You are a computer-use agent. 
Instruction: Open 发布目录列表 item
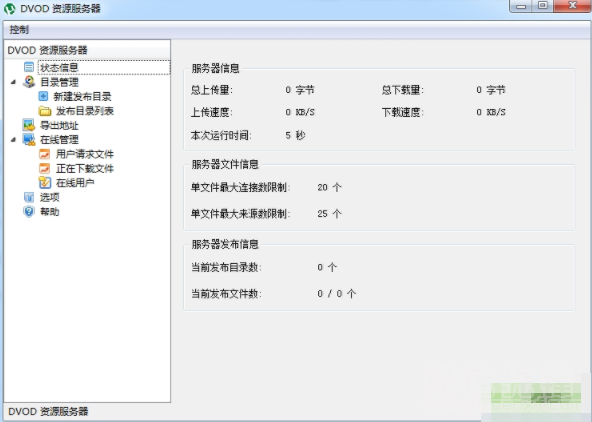click(85, 111)
